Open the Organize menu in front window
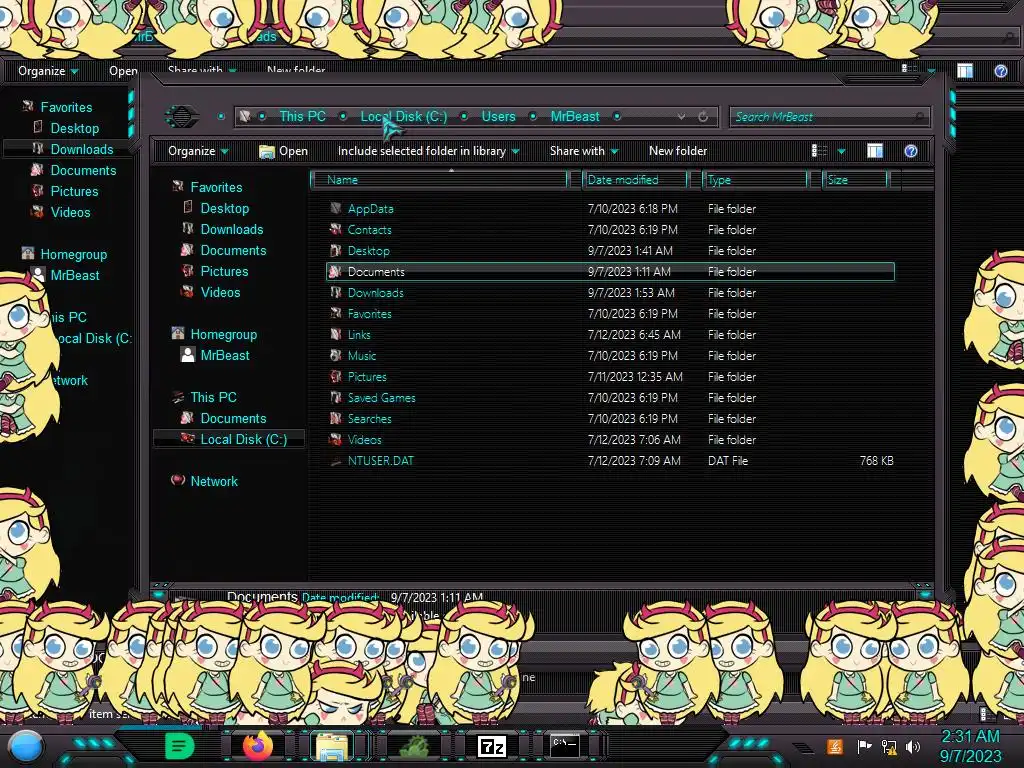The image size is (1024, 768). point(198,151)
